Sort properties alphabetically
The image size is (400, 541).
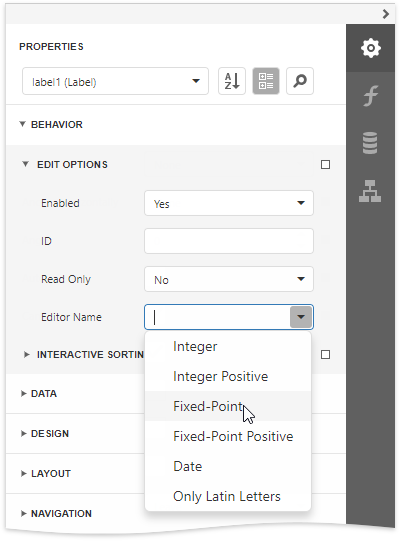coord(232,81)
